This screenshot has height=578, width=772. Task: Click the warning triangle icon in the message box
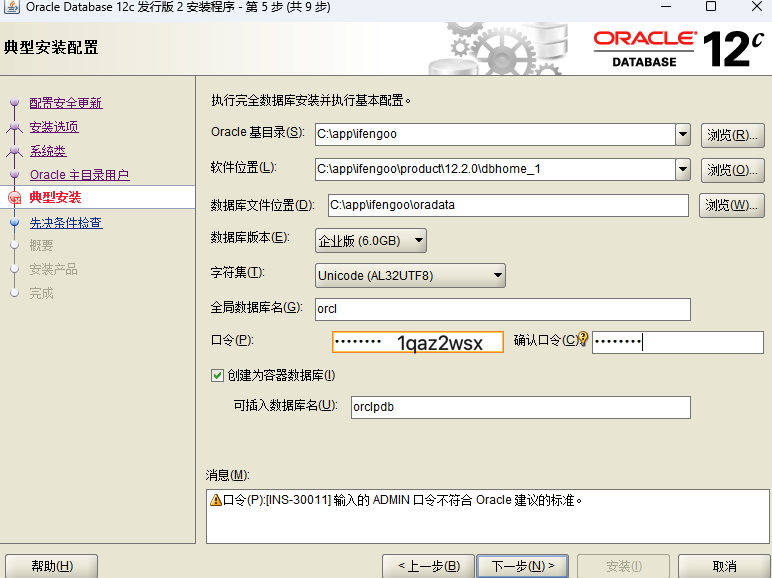pyautogui.click(x=216, y=500)
